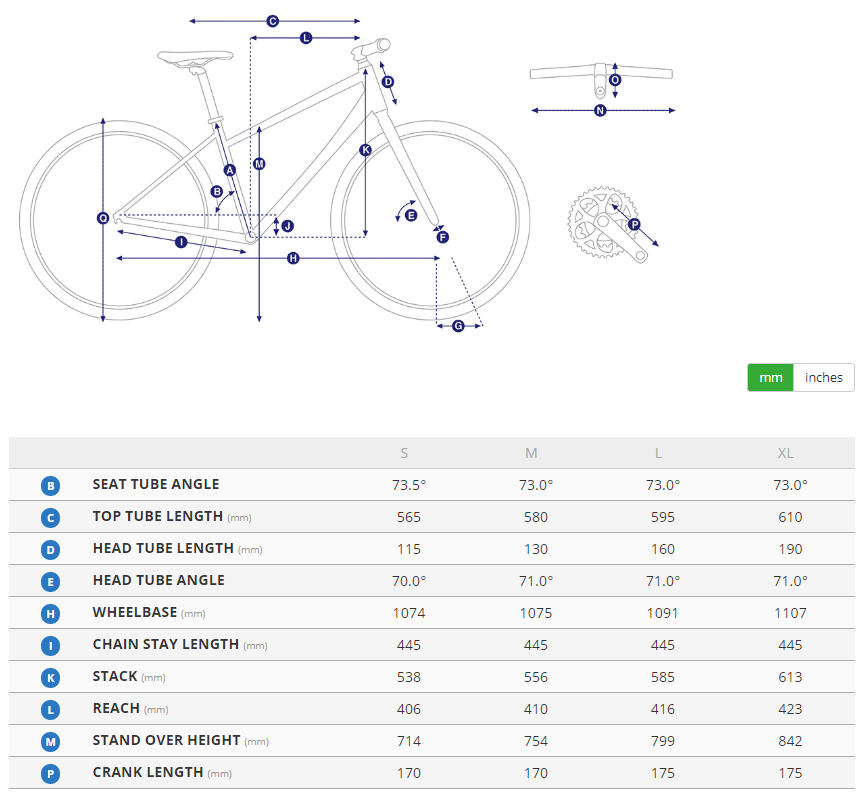The image size is (863, 797).
Task: Click the blue B icon beside Seat Tube Angle
Action: click(x=51, y=485)
